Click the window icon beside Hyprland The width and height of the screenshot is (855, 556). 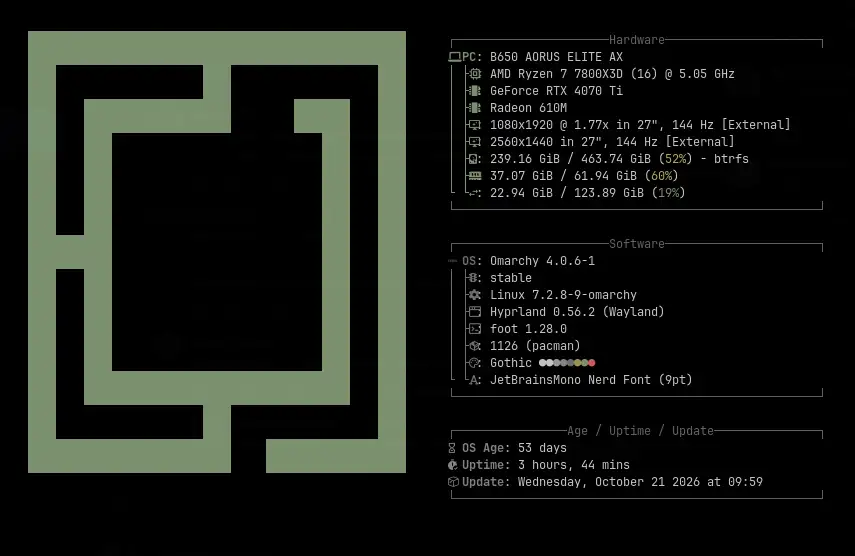(475, 312)
